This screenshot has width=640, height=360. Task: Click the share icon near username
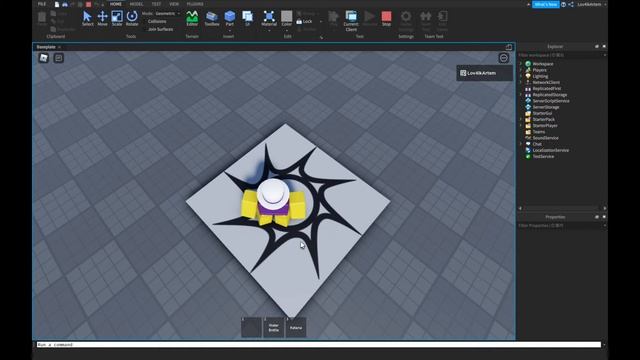(x=571, y=4)
